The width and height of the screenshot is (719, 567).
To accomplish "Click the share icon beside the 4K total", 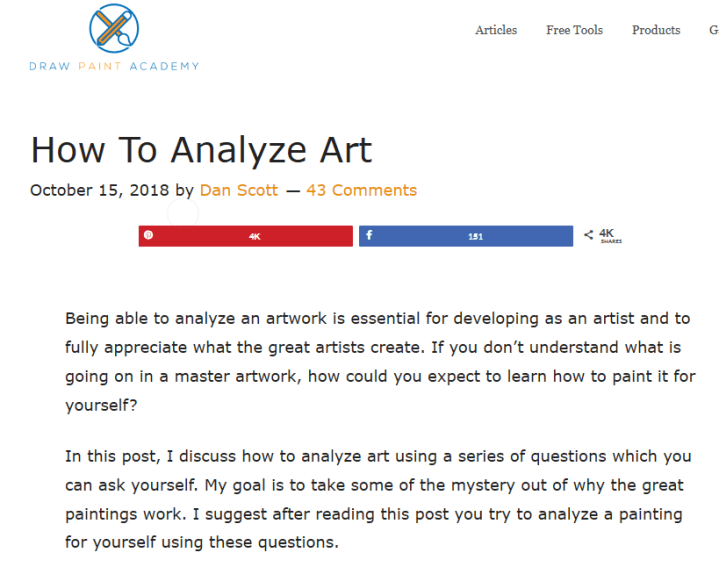I will (588, 236).
